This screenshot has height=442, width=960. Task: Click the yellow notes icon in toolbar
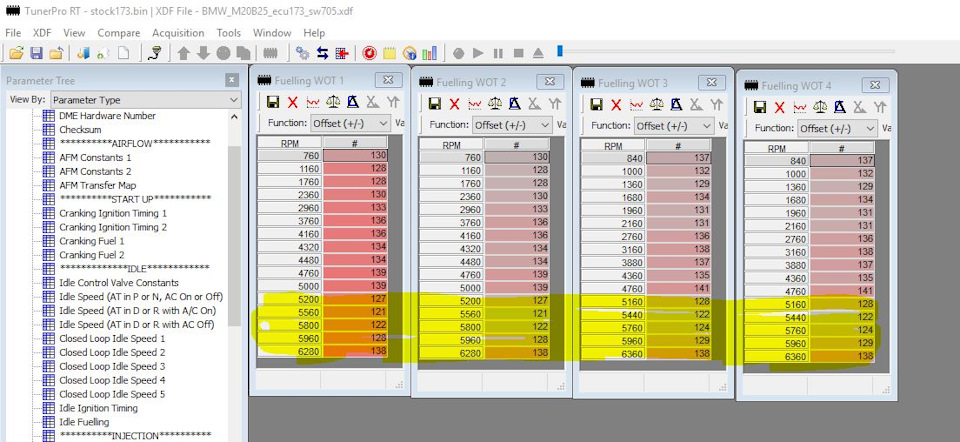coord(389,53)
